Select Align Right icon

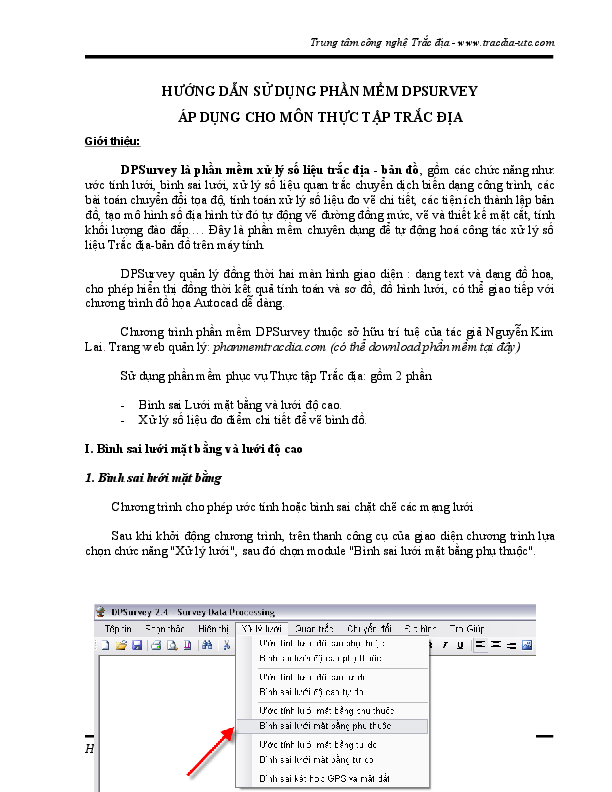click(x=511, y=645)
